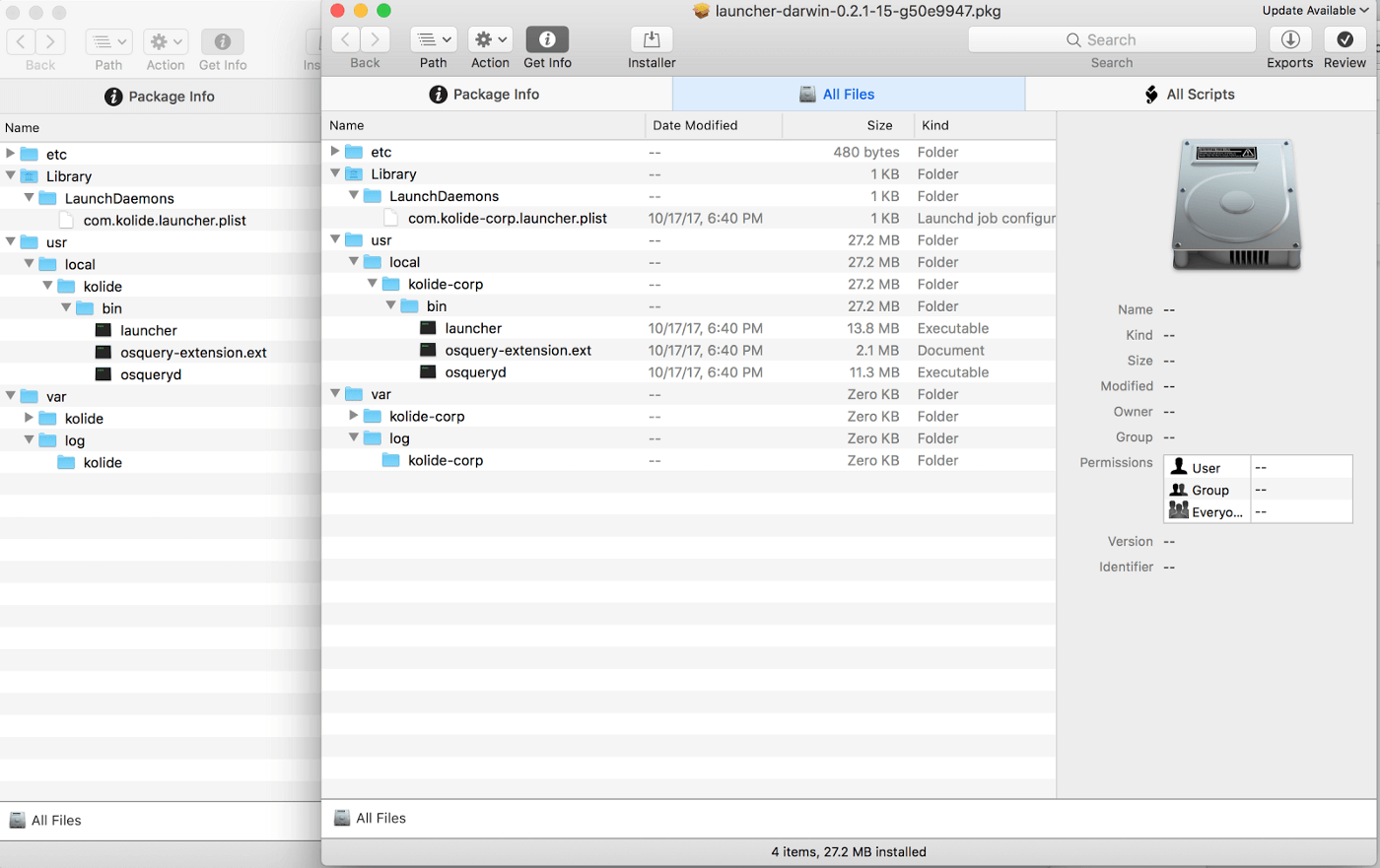Click the status text '4 items, 27.2 MB installed'
The height and width of the screenshot is (868, 1380).
(849, 851)
